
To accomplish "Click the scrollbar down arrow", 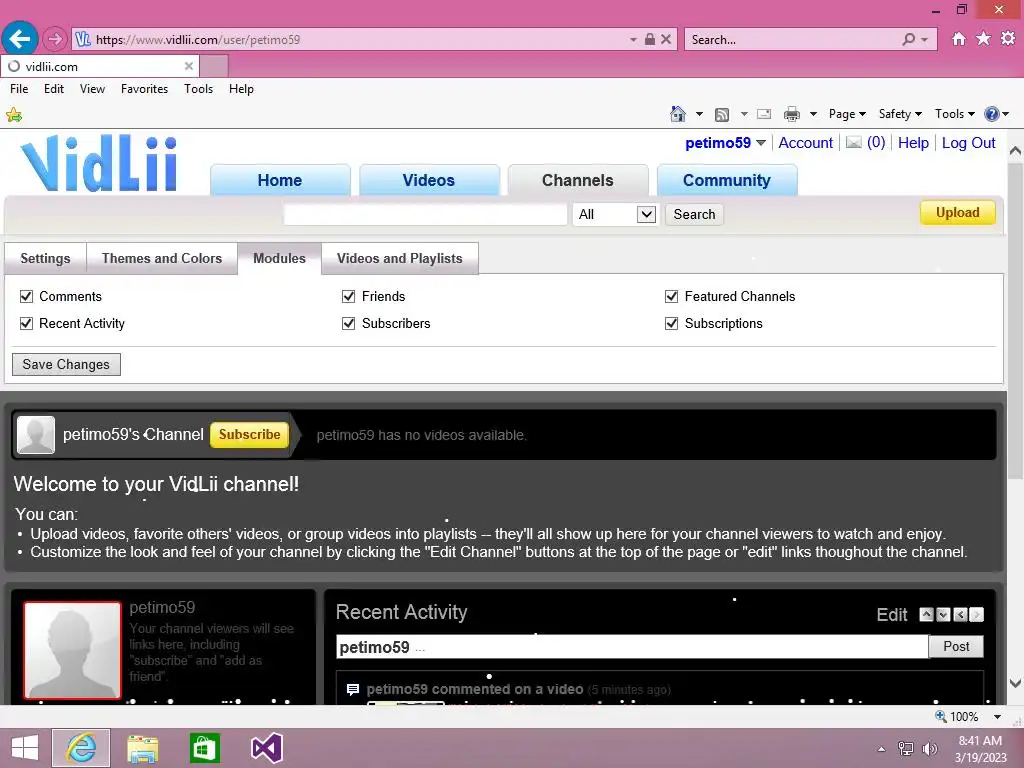I will tap(1016, 684).
